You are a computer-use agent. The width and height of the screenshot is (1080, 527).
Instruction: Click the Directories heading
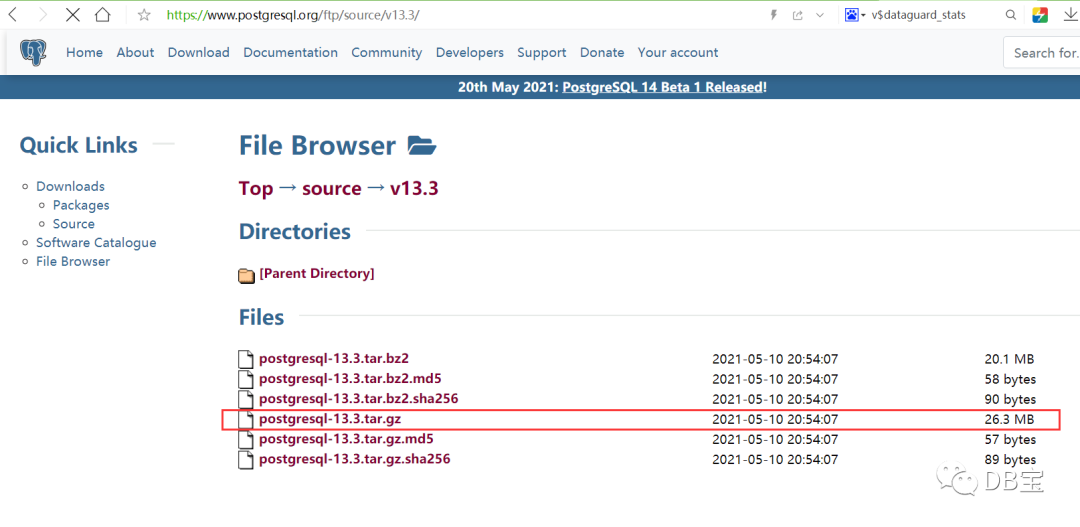pos(295,231)
